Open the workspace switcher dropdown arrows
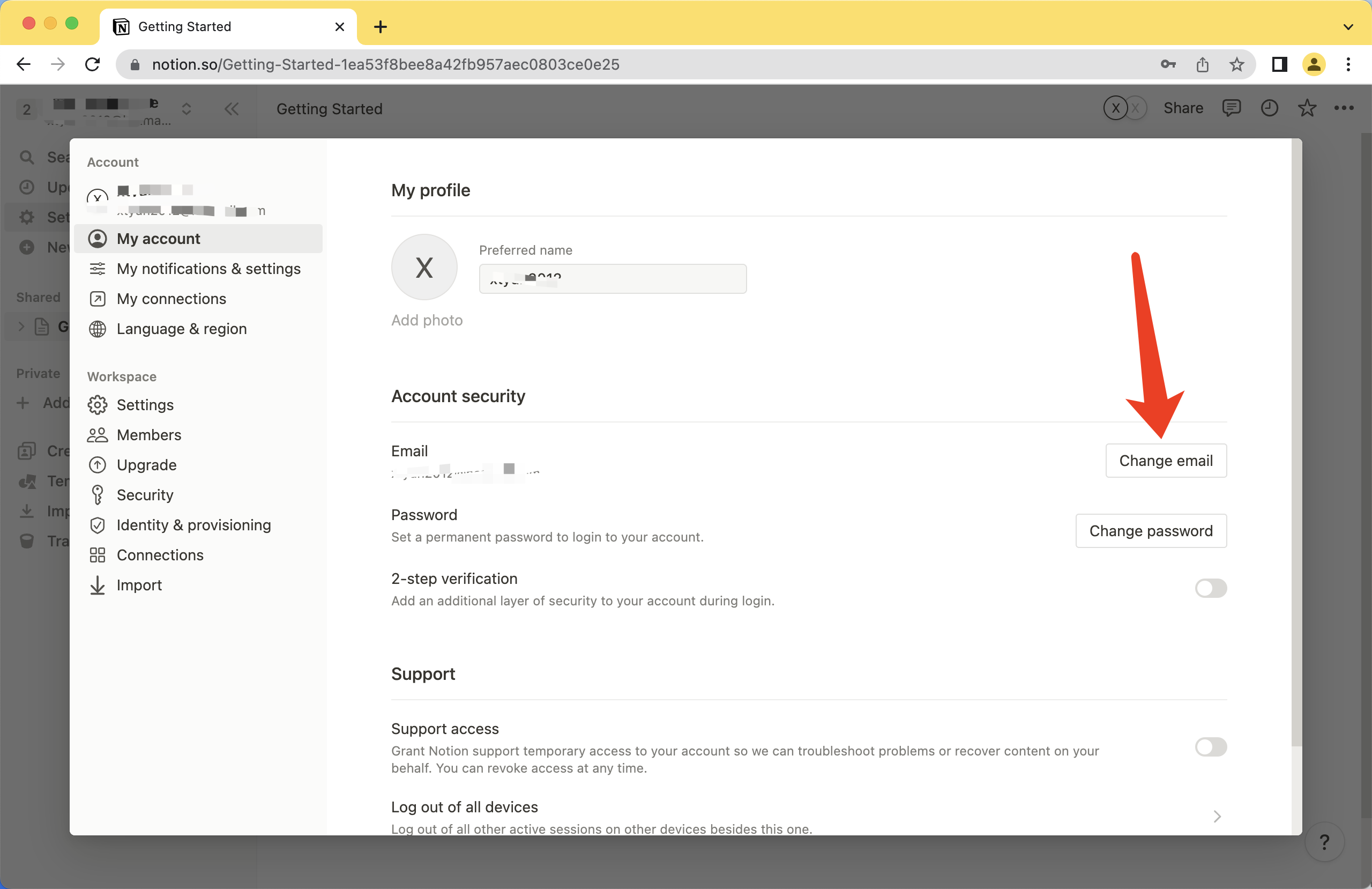Image resolution: width=1372 pixels, height=889 pixels. click(x=186, y=109)
